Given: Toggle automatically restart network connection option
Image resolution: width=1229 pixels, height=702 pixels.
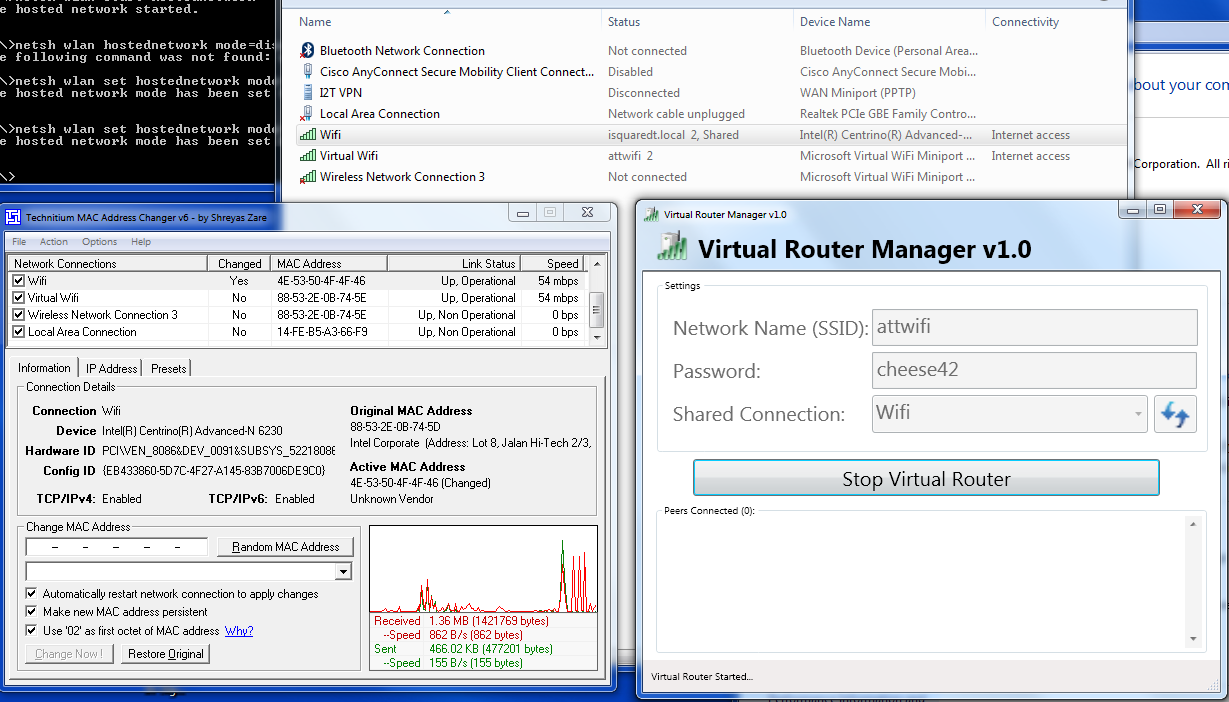Looking at the screenshot, I should [32, 594].
